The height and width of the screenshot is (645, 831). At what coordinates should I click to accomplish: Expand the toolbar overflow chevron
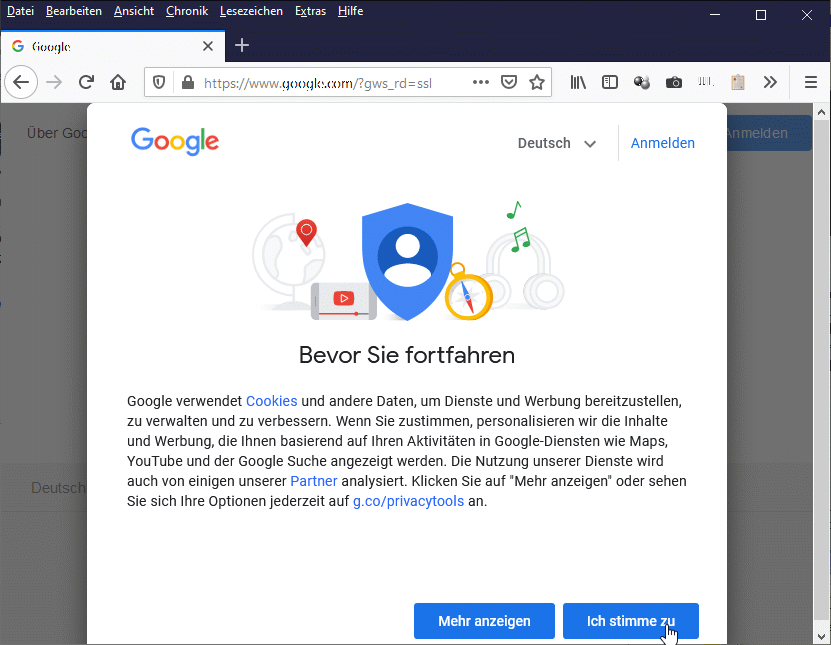769,83
